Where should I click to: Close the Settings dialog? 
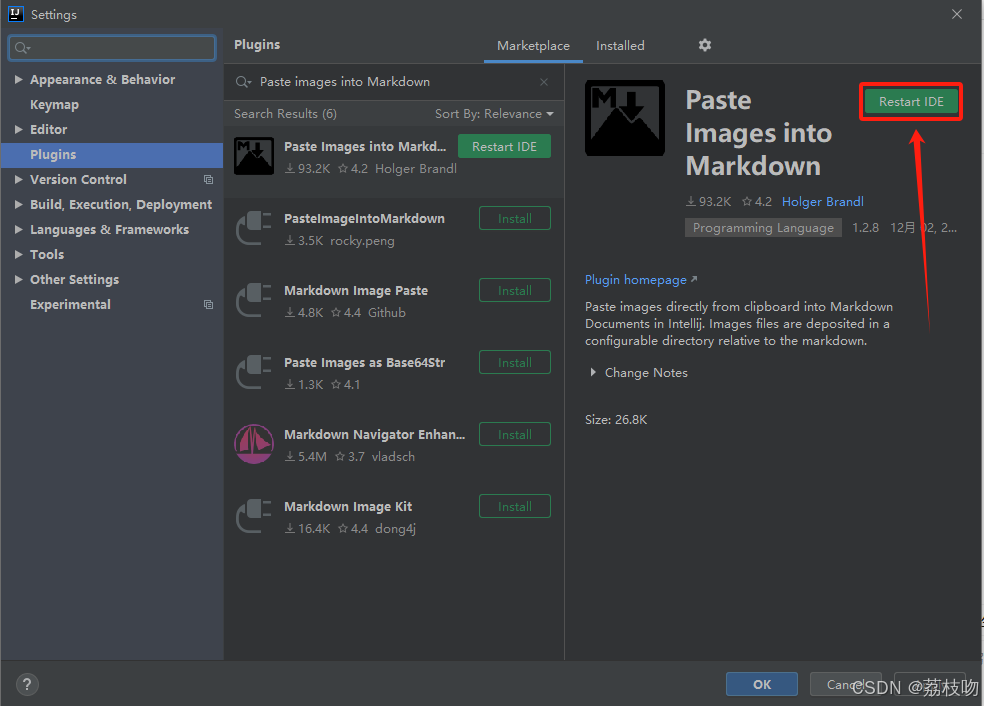[x=956, y=14]
